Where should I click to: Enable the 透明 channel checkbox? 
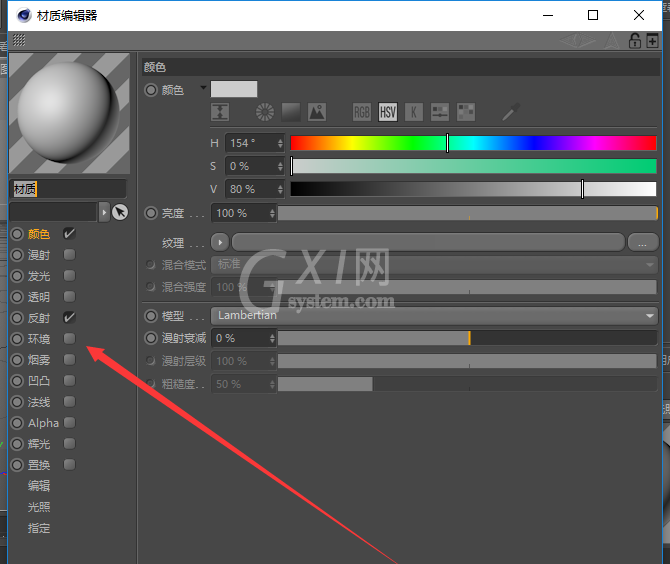(x=69, y=297)
